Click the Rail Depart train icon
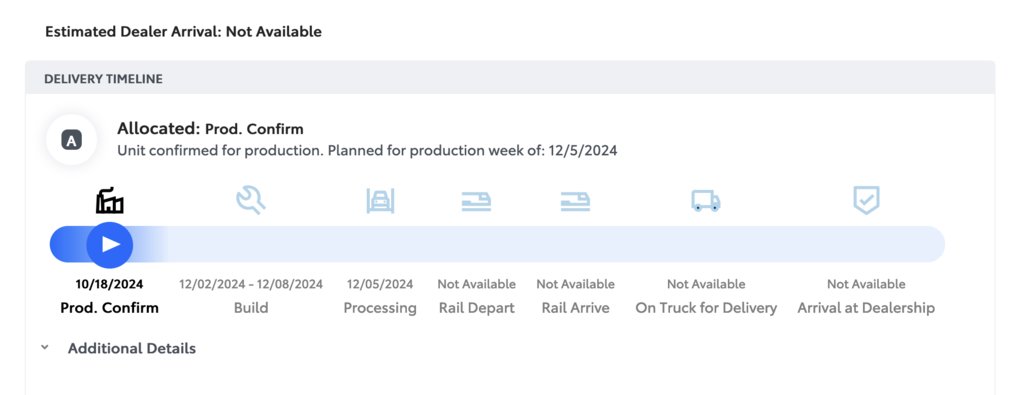1023x395 pixels. [x=476, y=201]
